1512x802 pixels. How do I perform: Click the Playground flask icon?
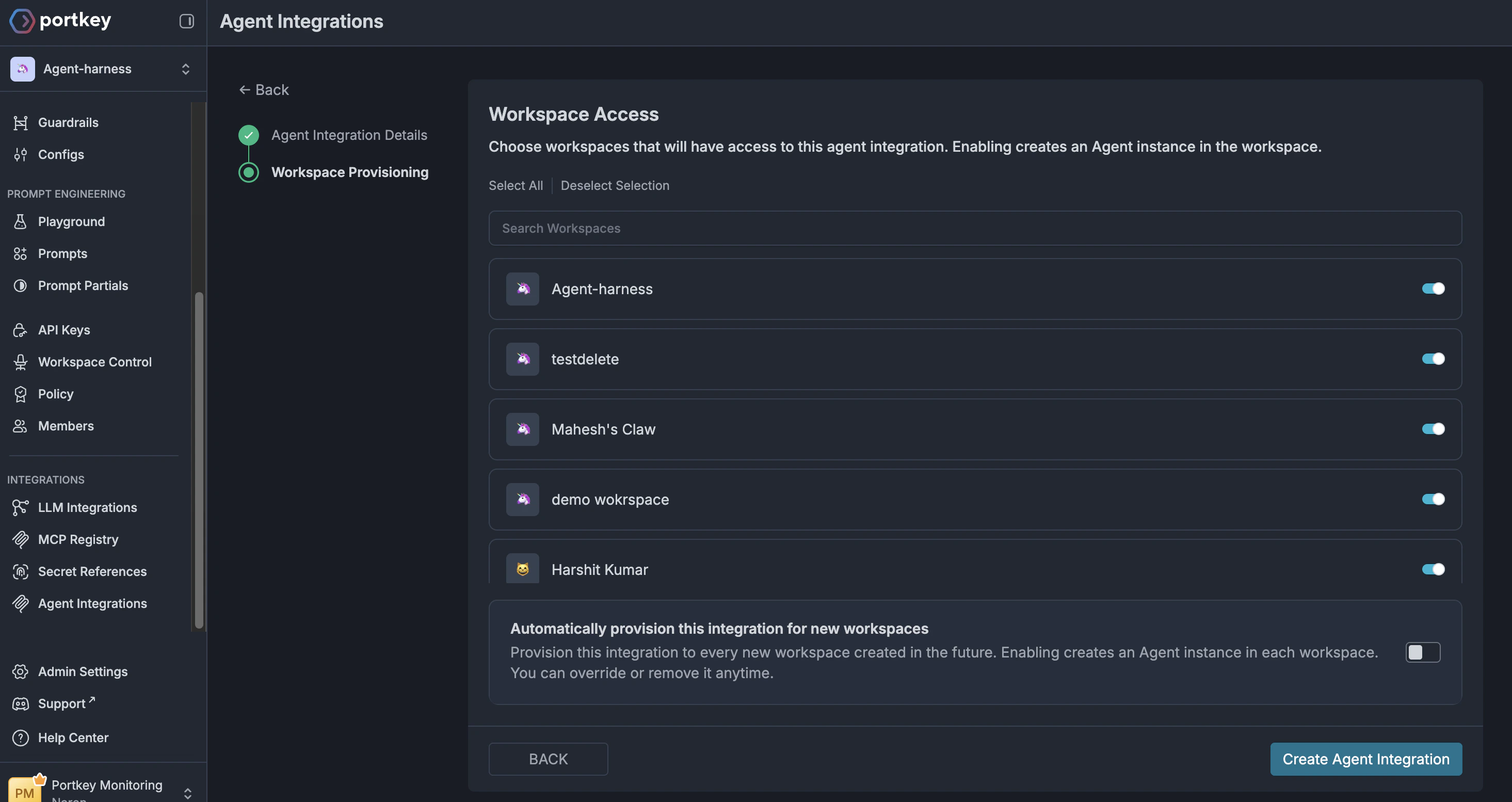point(21,221)
